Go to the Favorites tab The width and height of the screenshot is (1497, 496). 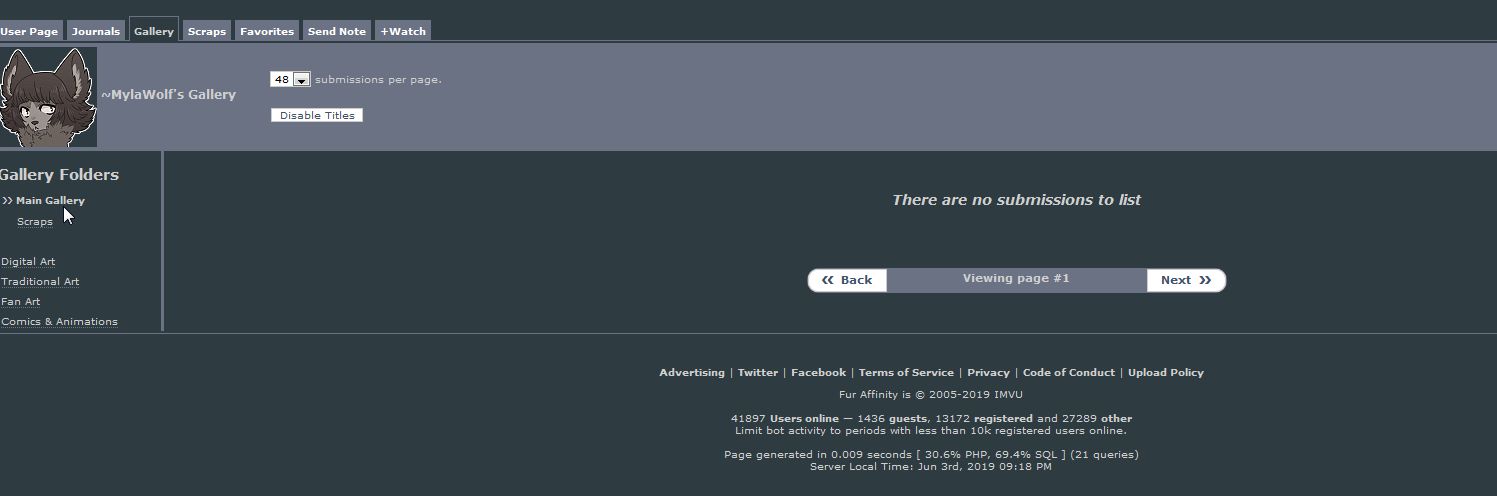267,31
